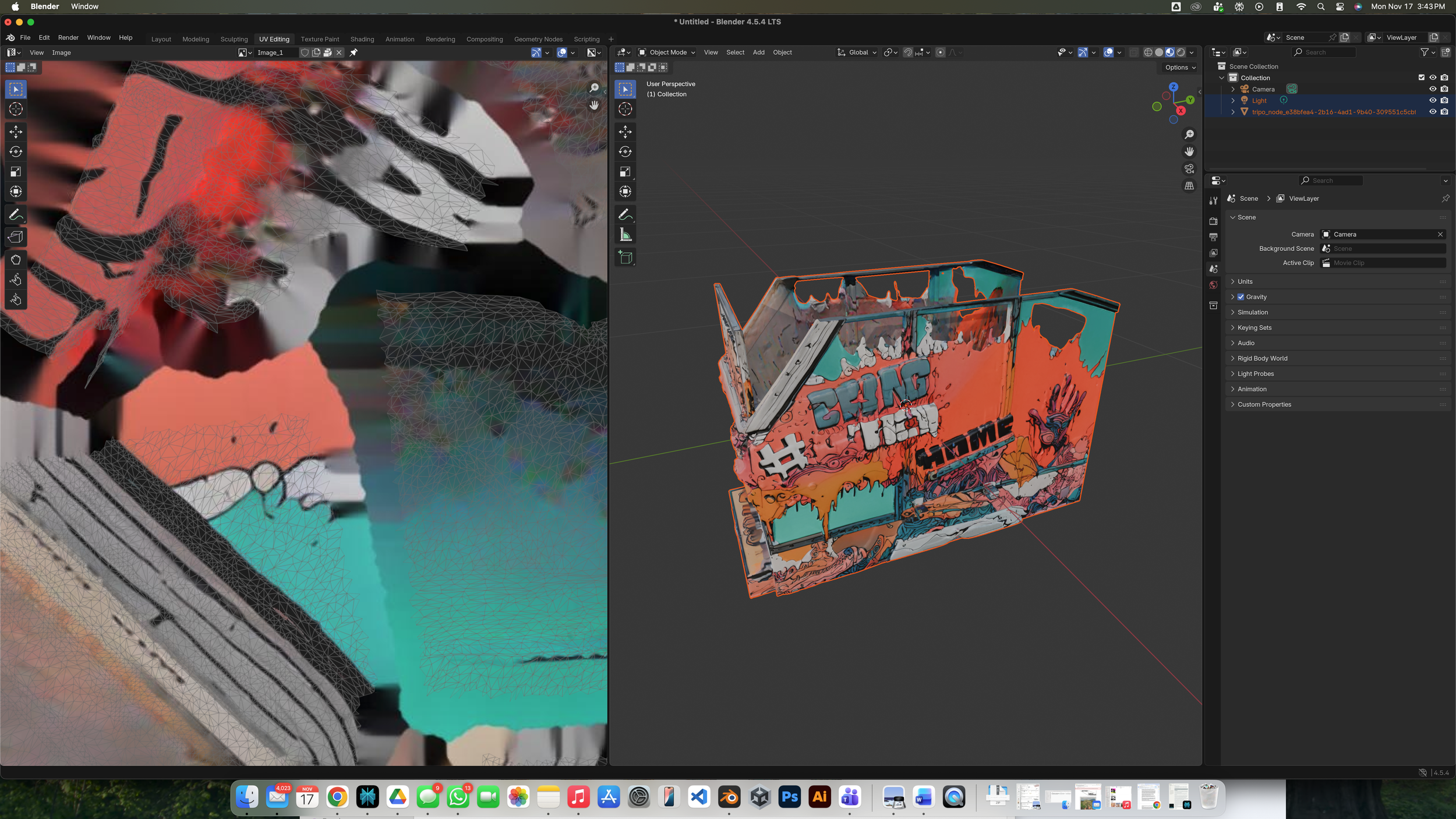
Task: Toggle the Gravity checkbox
Action: (1241, 297)
